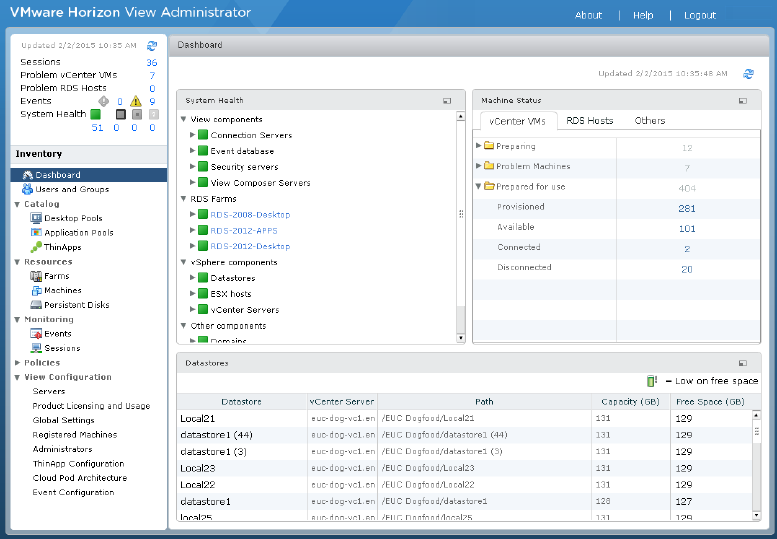Image resolution: width=777 pixels, height=539 pixels.
Task: Maximize the Machine Status panel
Action: coord(743,101)
